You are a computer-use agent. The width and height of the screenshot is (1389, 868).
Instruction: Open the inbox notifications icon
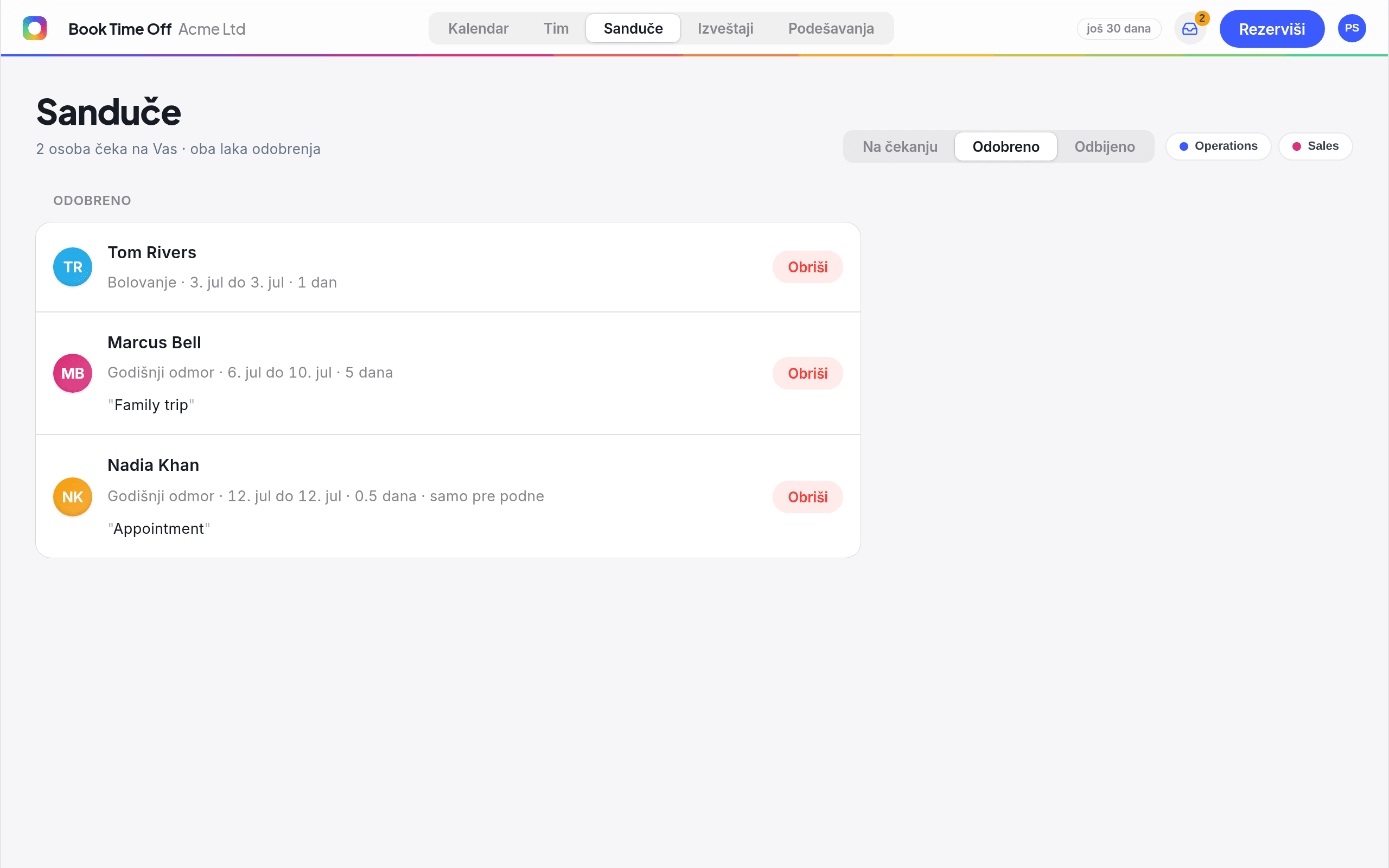point(1190,29)
